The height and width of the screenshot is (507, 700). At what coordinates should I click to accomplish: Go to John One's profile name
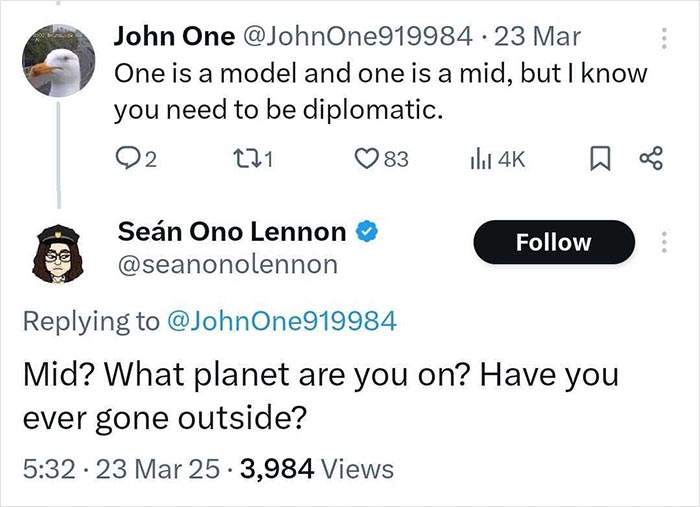pyautogui.click(x=171, y=38)
